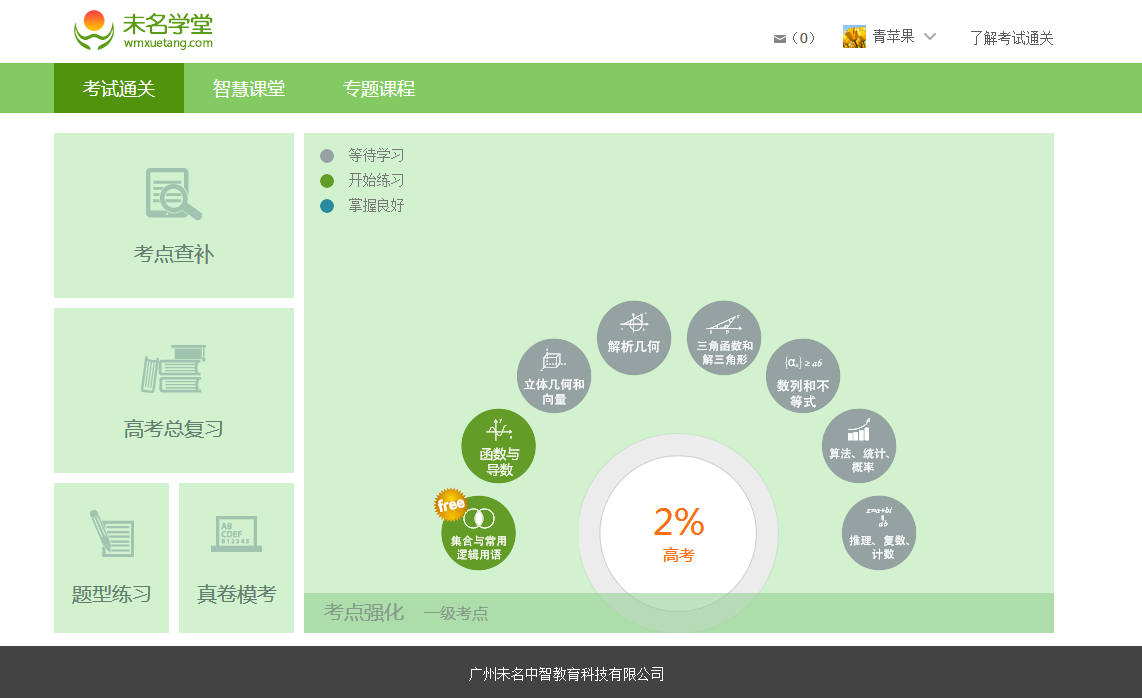The image size is (1142, 698).
Task: Open the 专题课程 tab
Action: [379, 89]
